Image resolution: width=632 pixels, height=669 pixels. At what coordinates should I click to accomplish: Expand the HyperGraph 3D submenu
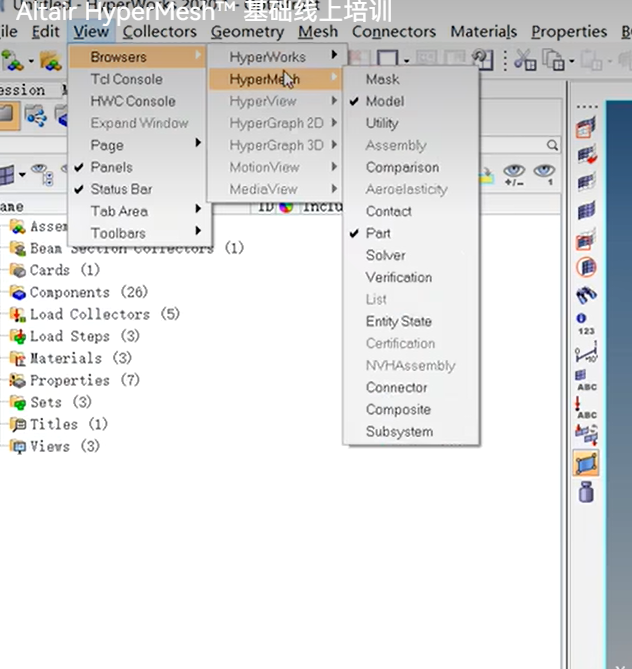275,145
